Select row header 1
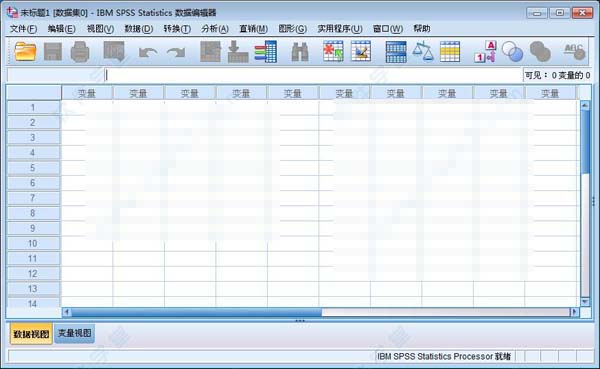 point(34,108)
